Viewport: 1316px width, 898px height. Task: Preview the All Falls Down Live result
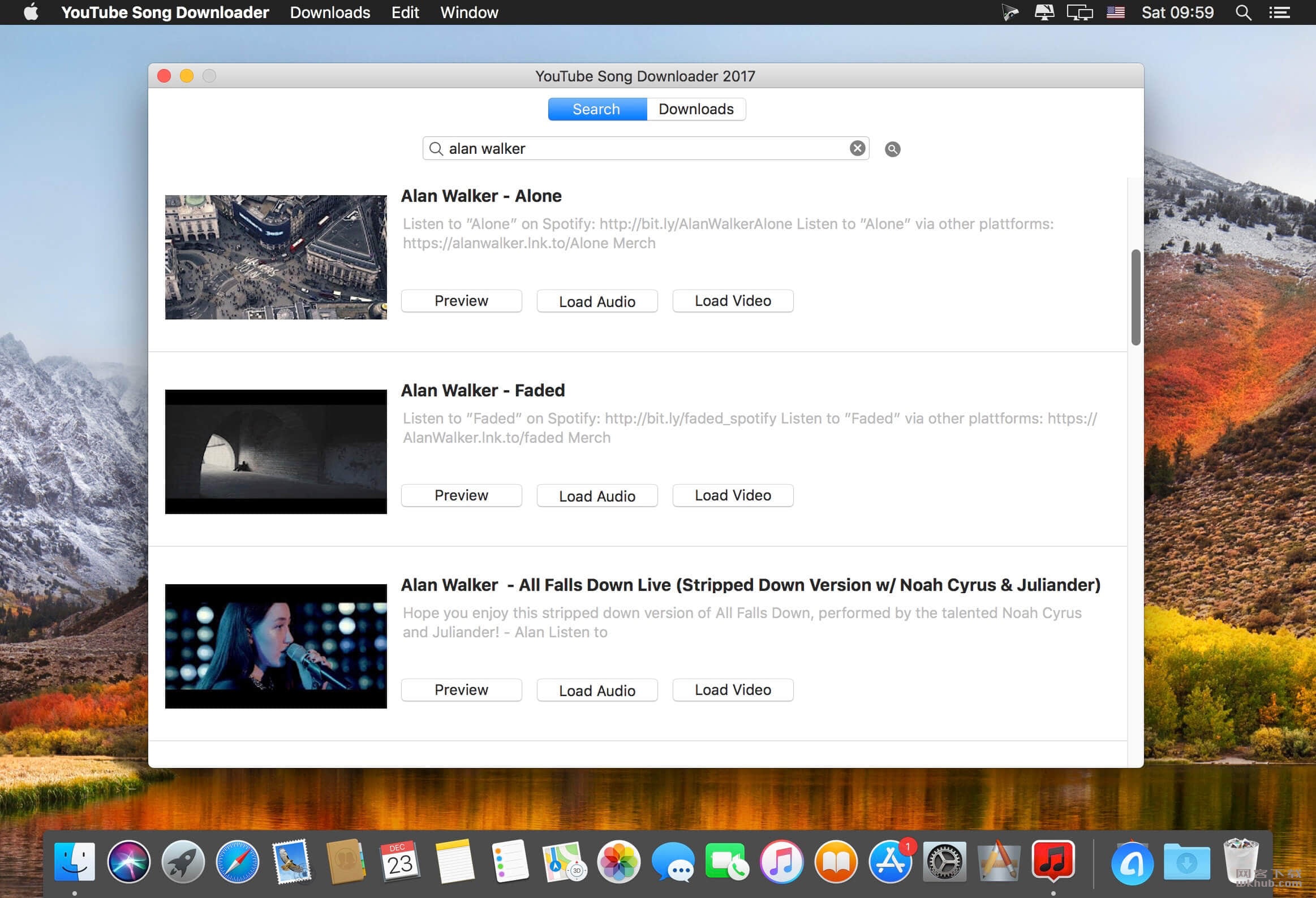pos(462,690)
